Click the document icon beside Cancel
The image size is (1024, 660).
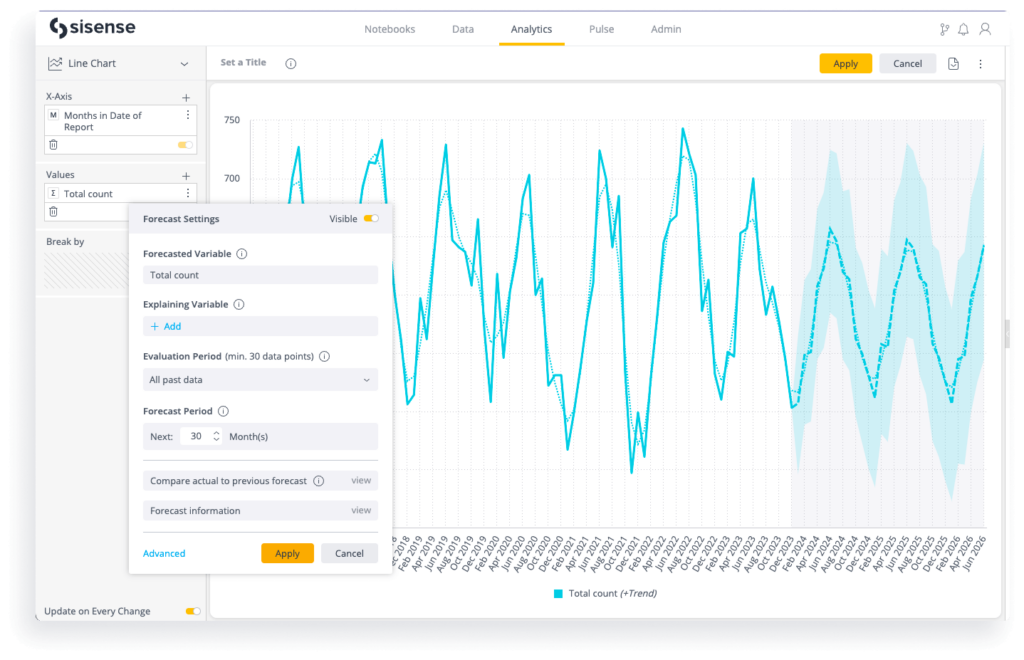(953, 64)
